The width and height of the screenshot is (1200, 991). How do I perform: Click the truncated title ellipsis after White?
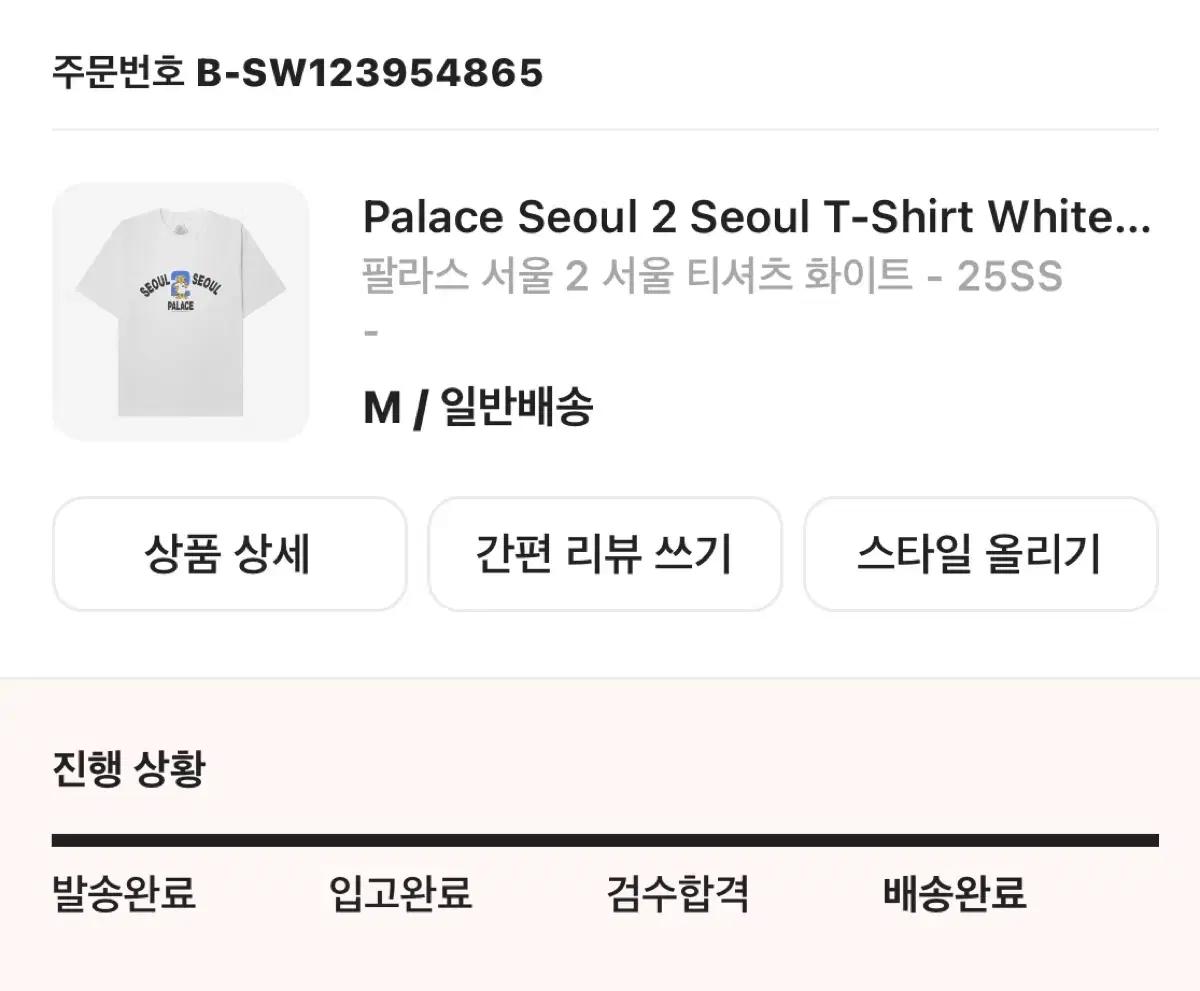pos(1133,218)
